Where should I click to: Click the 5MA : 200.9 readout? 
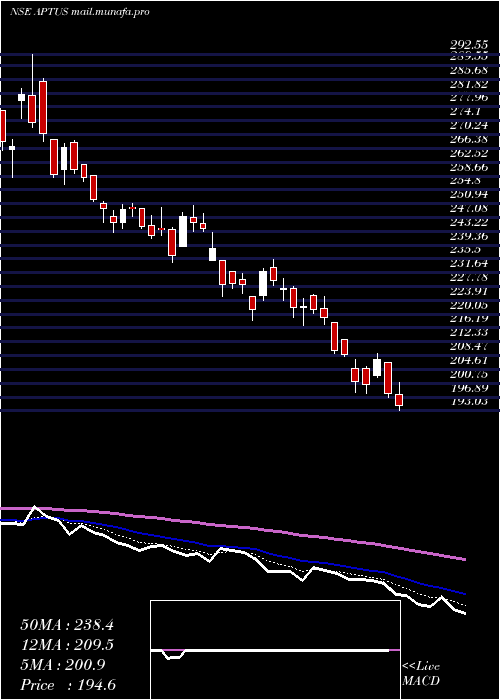point(63,665)
